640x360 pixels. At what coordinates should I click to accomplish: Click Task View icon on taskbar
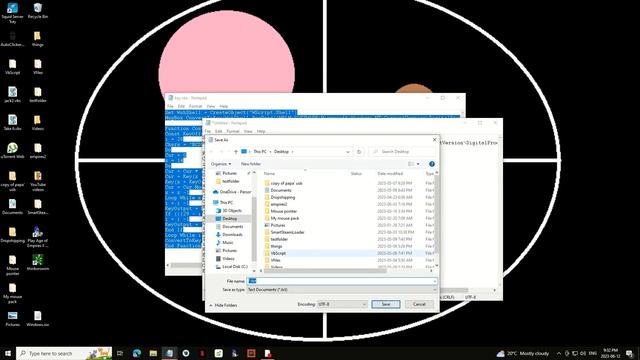coord(120,353)
